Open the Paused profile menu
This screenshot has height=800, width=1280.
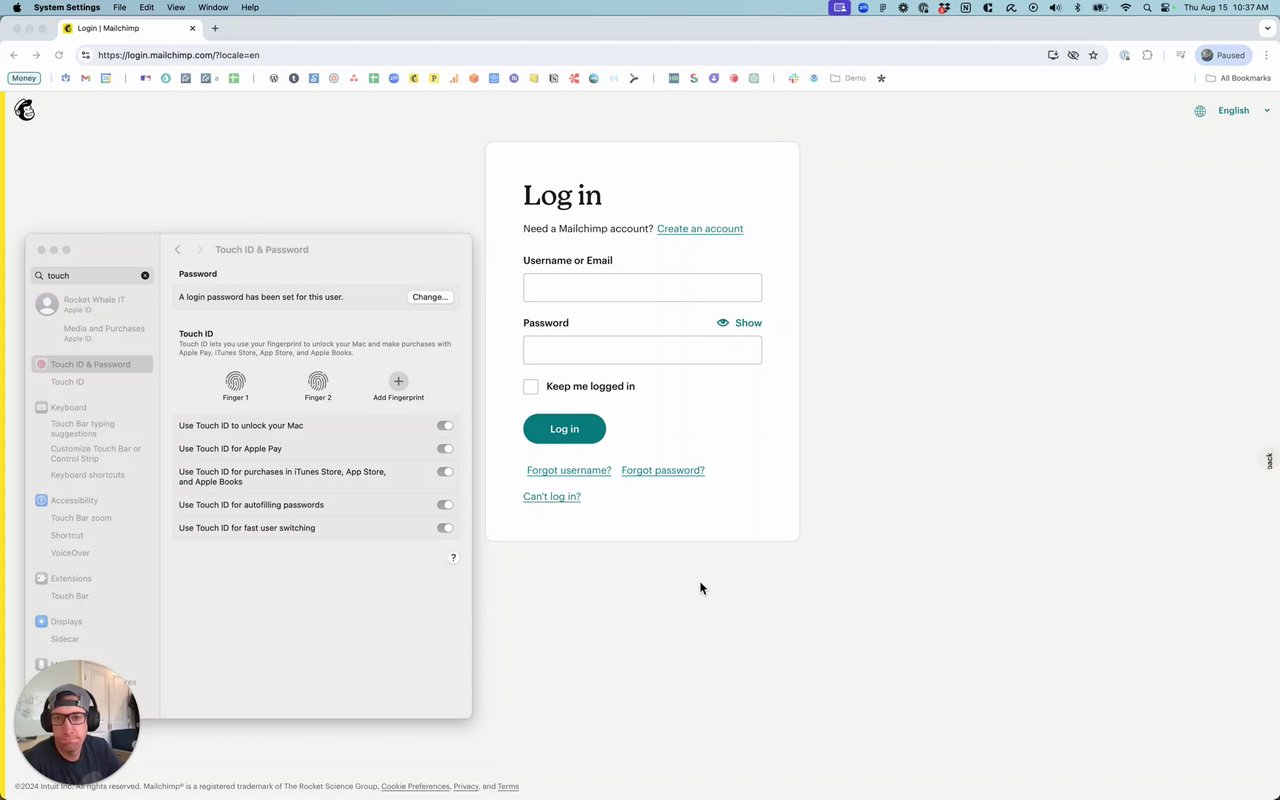click(1223, 55)
